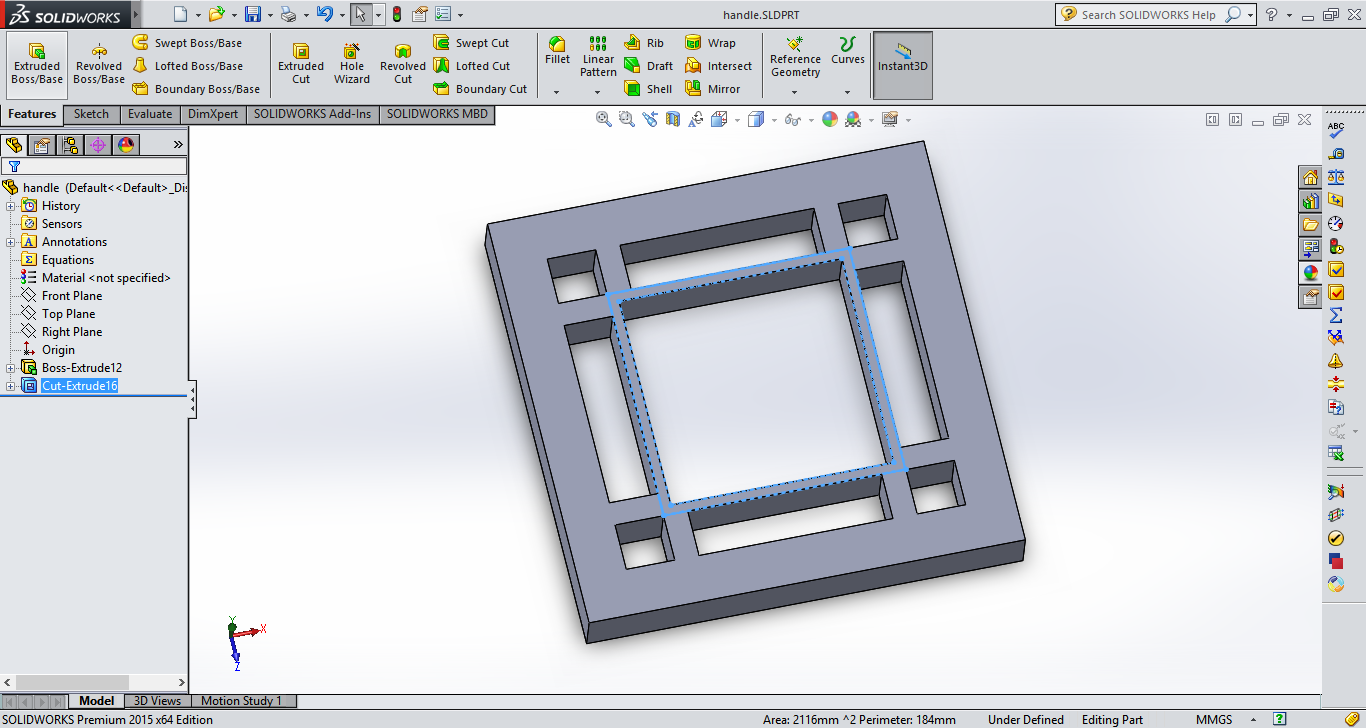
Task: Expand the Annotations tree node
Action: (x=11, y=242)
